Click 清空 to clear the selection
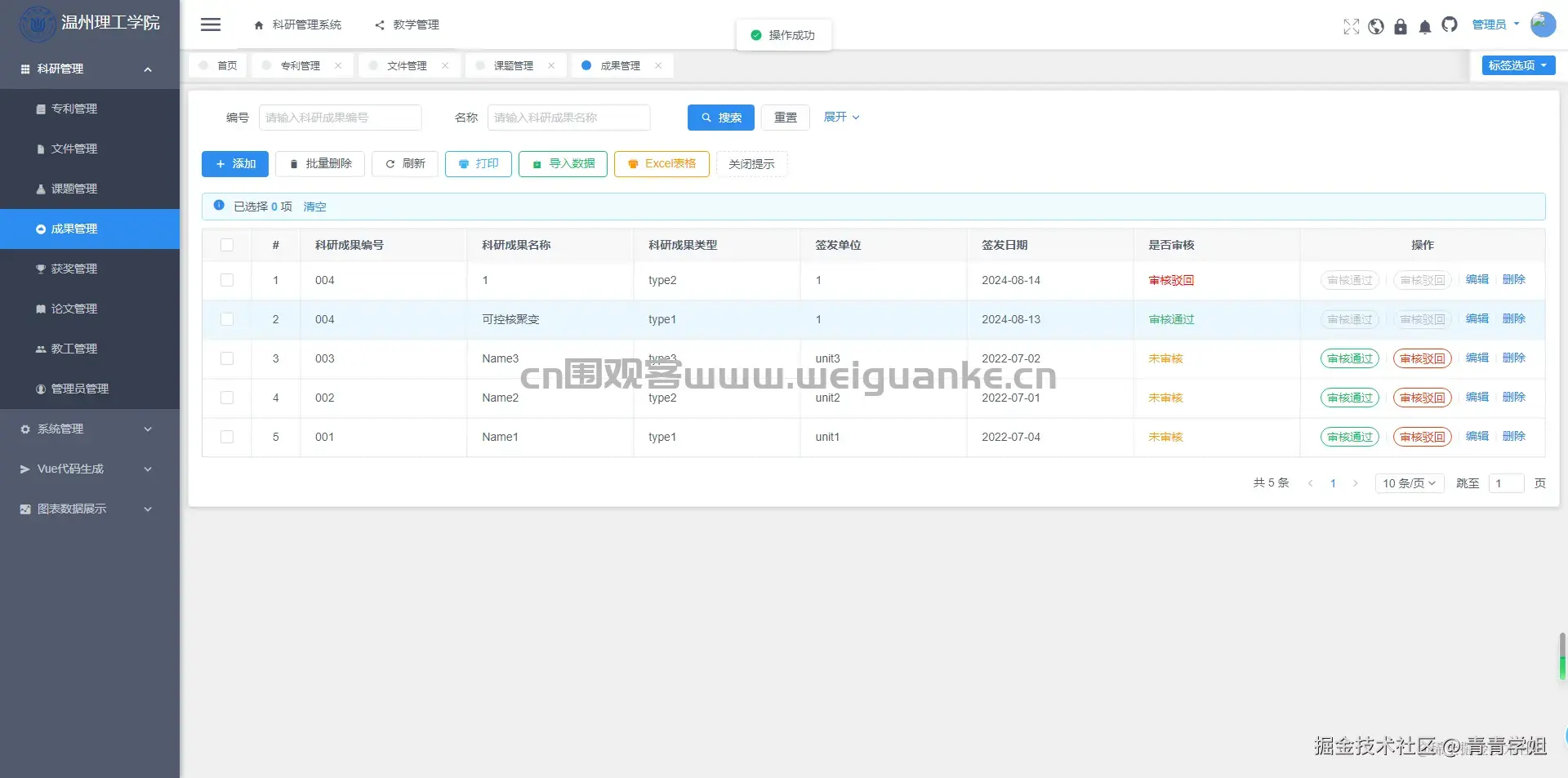Screen dimensions: 1568x778 (314, 207)
